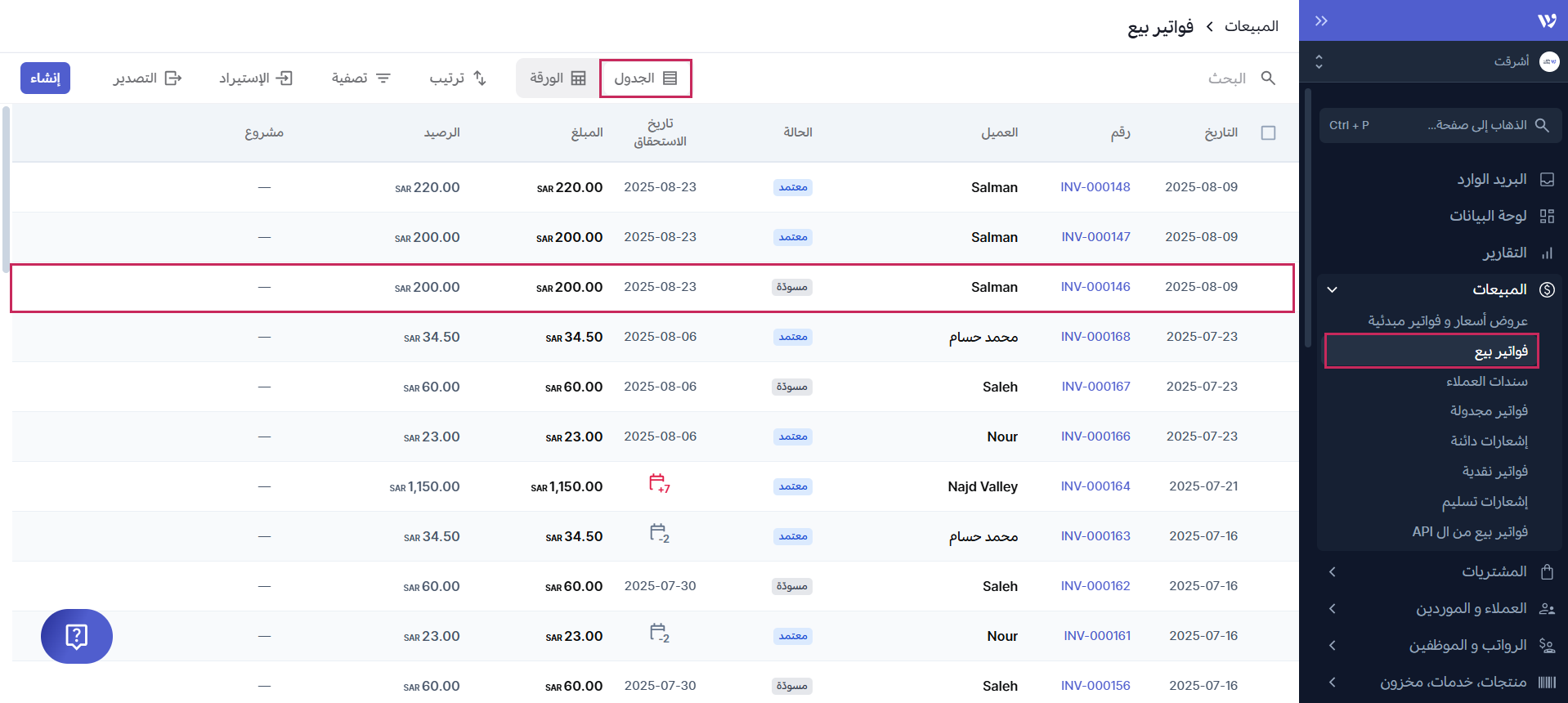Switch to الجدول table view
The image size is (1568, 703).
(645, 78)
